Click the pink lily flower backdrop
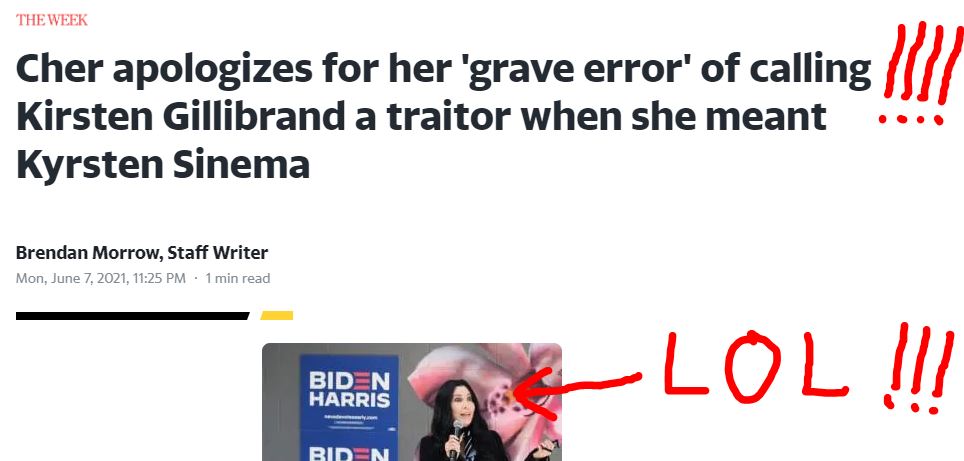 pos(492,393)
